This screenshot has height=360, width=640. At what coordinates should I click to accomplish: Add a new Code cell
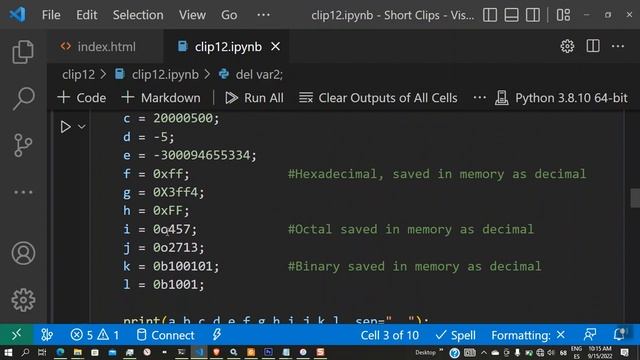82,98
